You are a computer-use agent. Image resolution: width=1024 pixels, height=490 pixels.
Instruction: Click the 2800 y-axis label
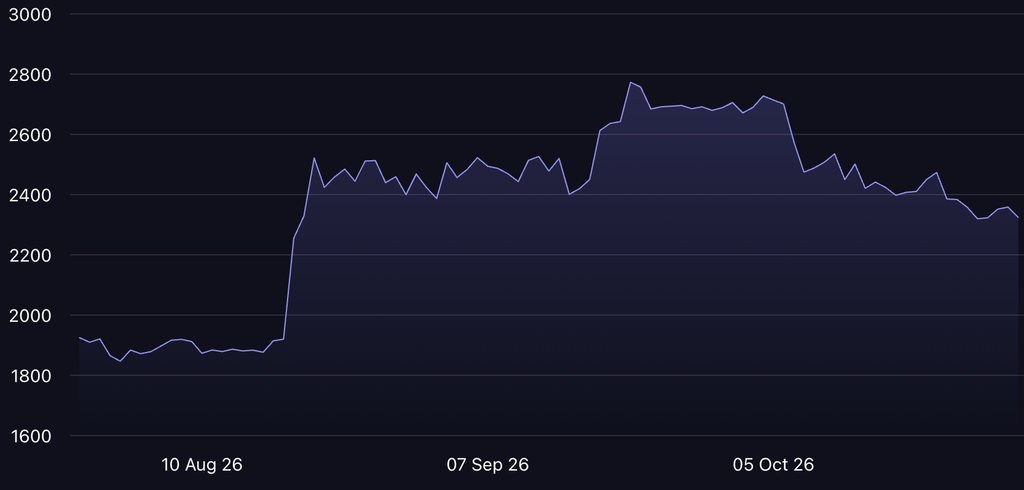click(29, 75)
